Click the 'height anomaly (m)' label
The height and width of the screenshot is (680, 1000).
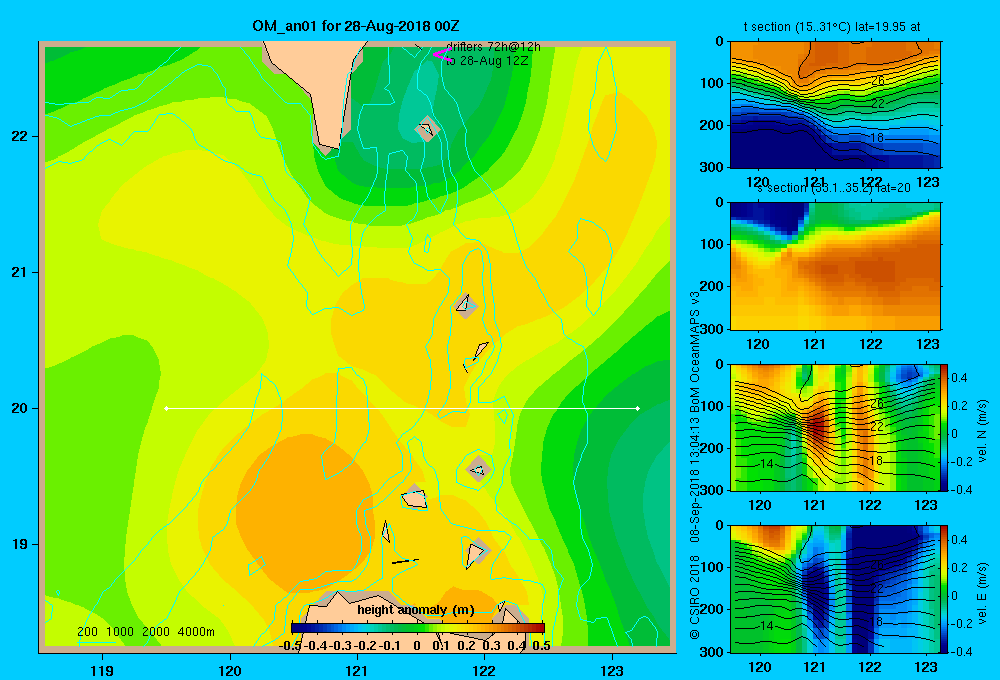tap(416, 610)
